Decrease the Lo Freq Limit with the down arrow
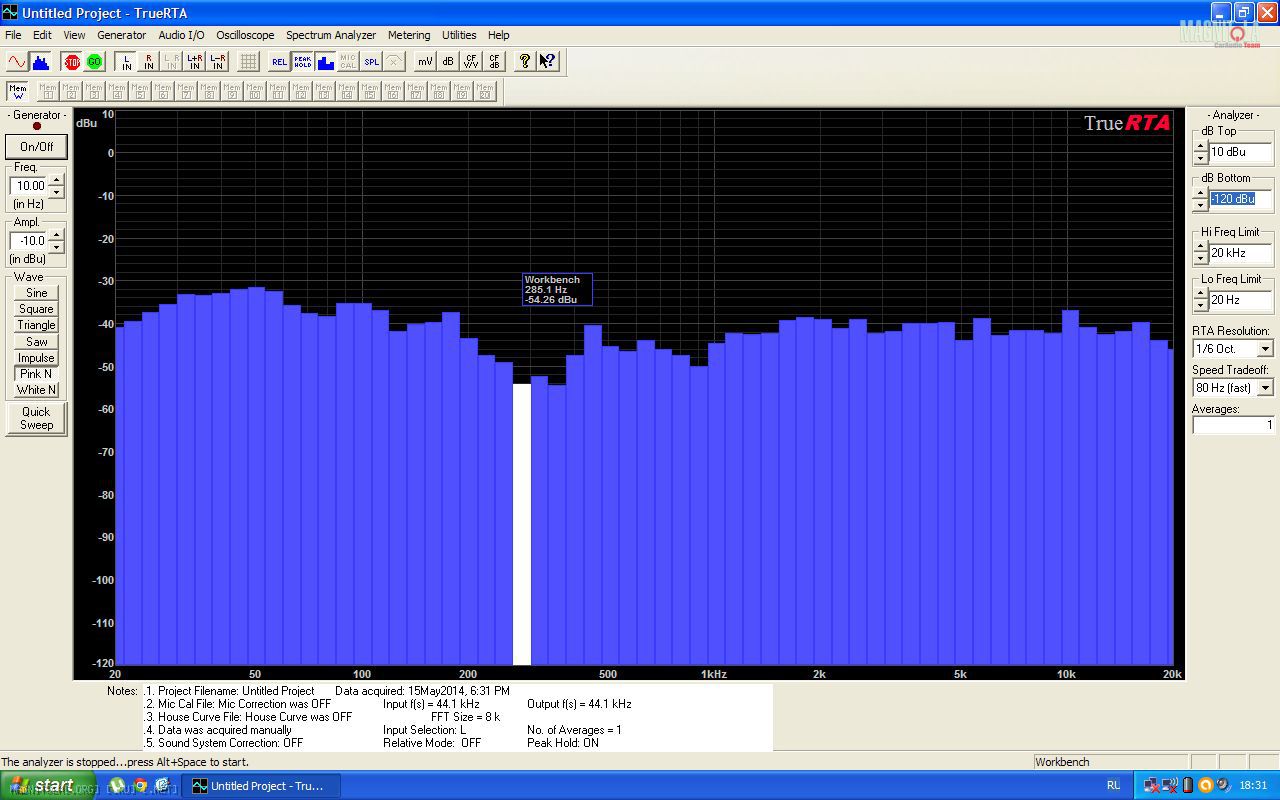This screenshot has width=1280, height=800. point(1200,306)
